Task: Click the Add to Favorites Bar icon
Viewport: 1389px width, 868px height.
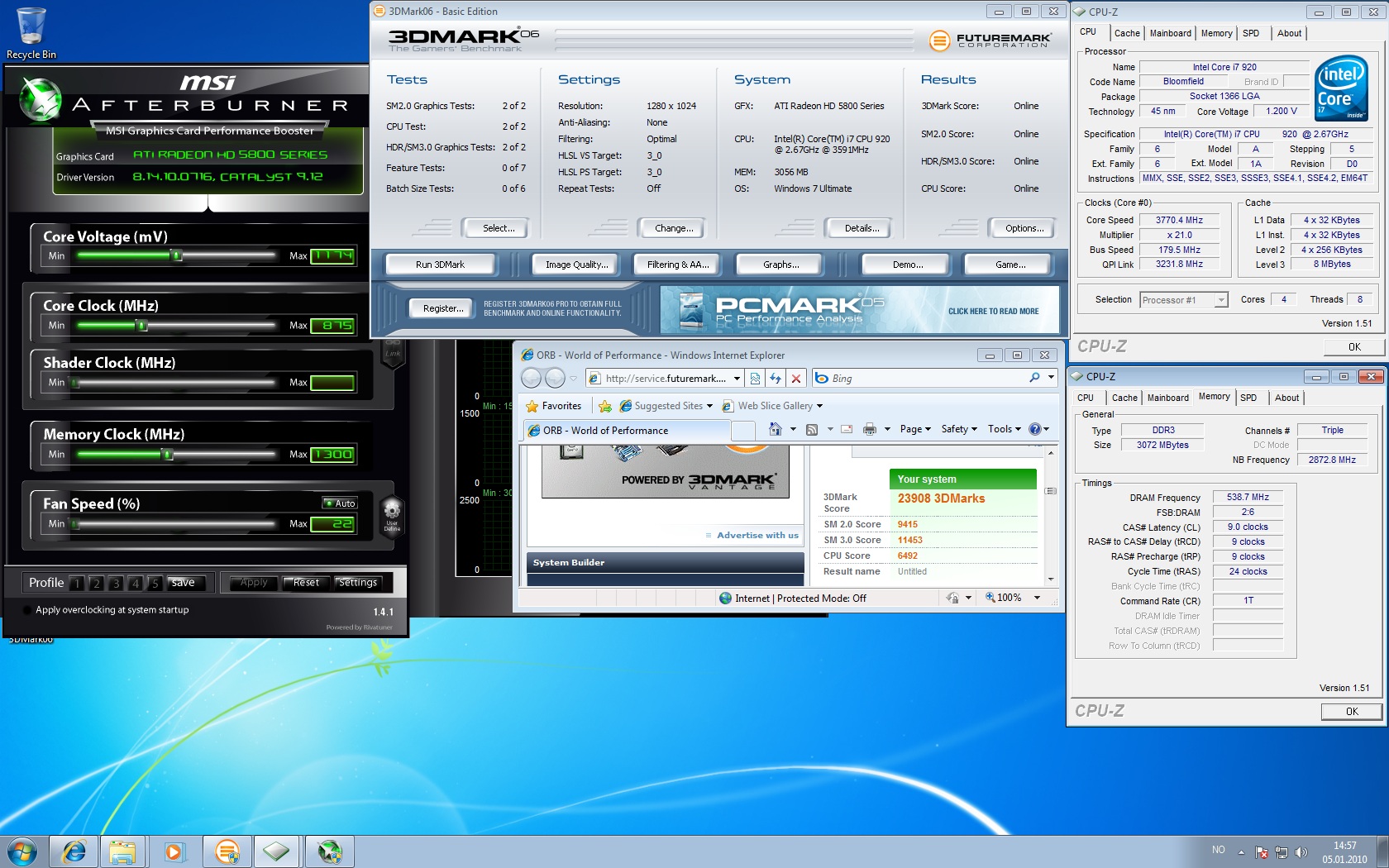Action: 605,406
